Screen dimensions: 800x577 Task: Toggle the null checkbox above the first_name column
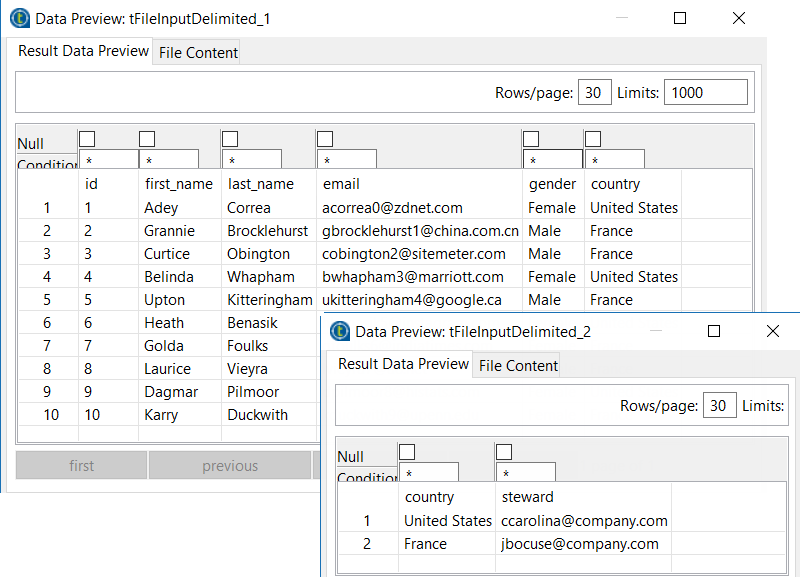coord(147,139)
